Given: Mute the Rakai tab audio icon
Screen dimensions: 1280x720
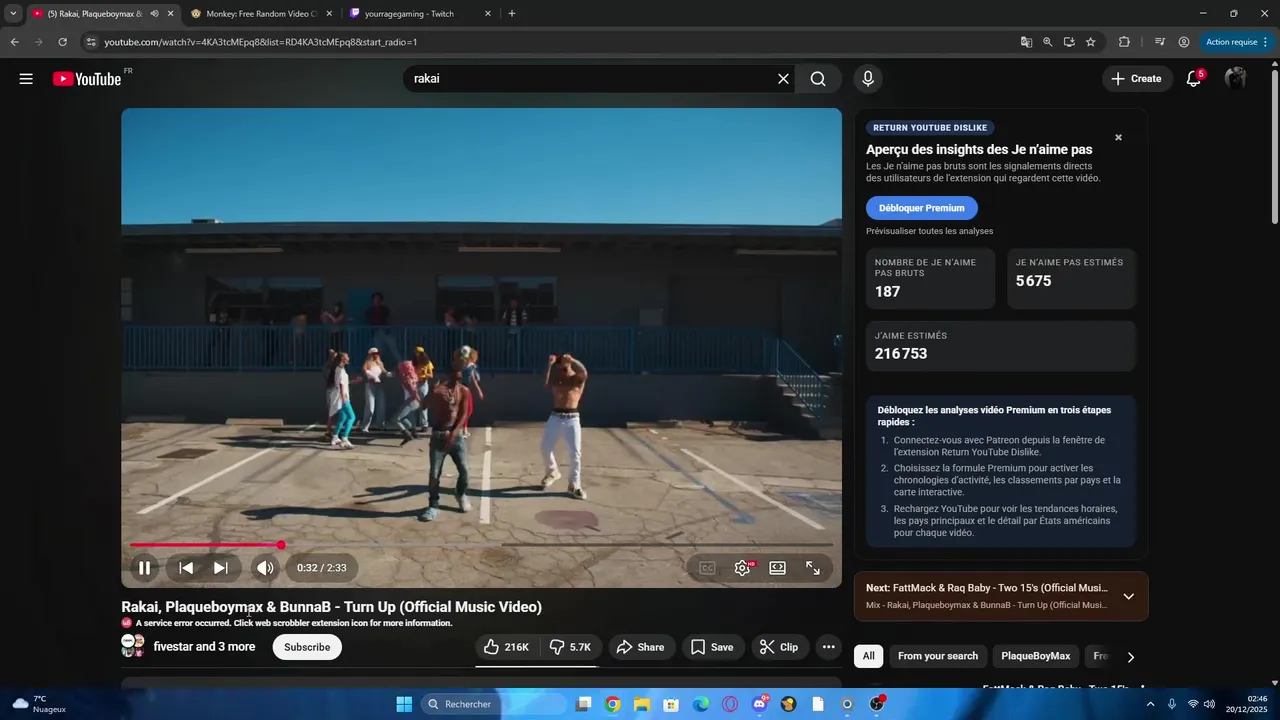Looking at the screenshot, I should pyautogui.click(x=154, y=14).
